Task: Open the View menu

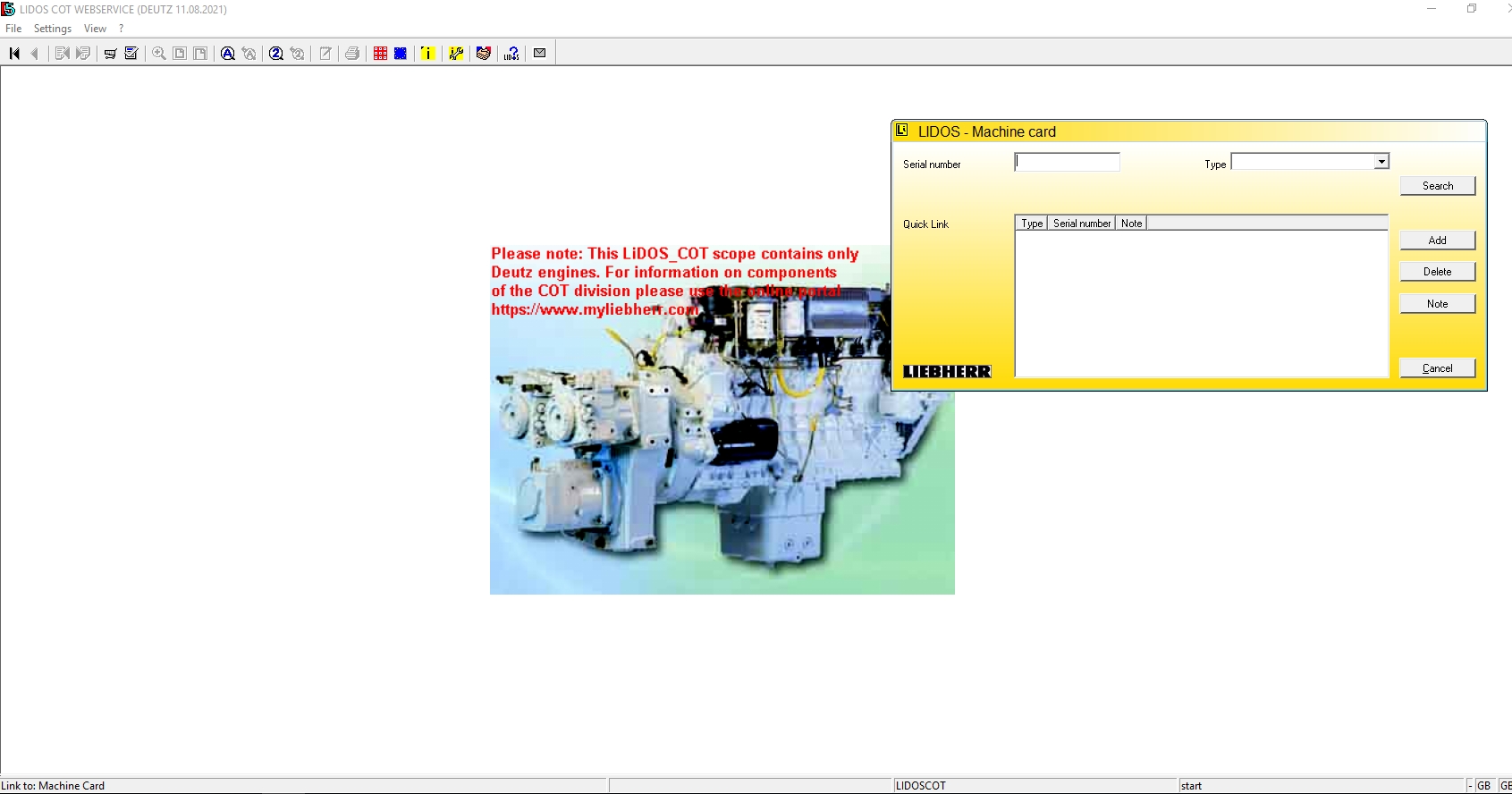Action: (95, 29)
